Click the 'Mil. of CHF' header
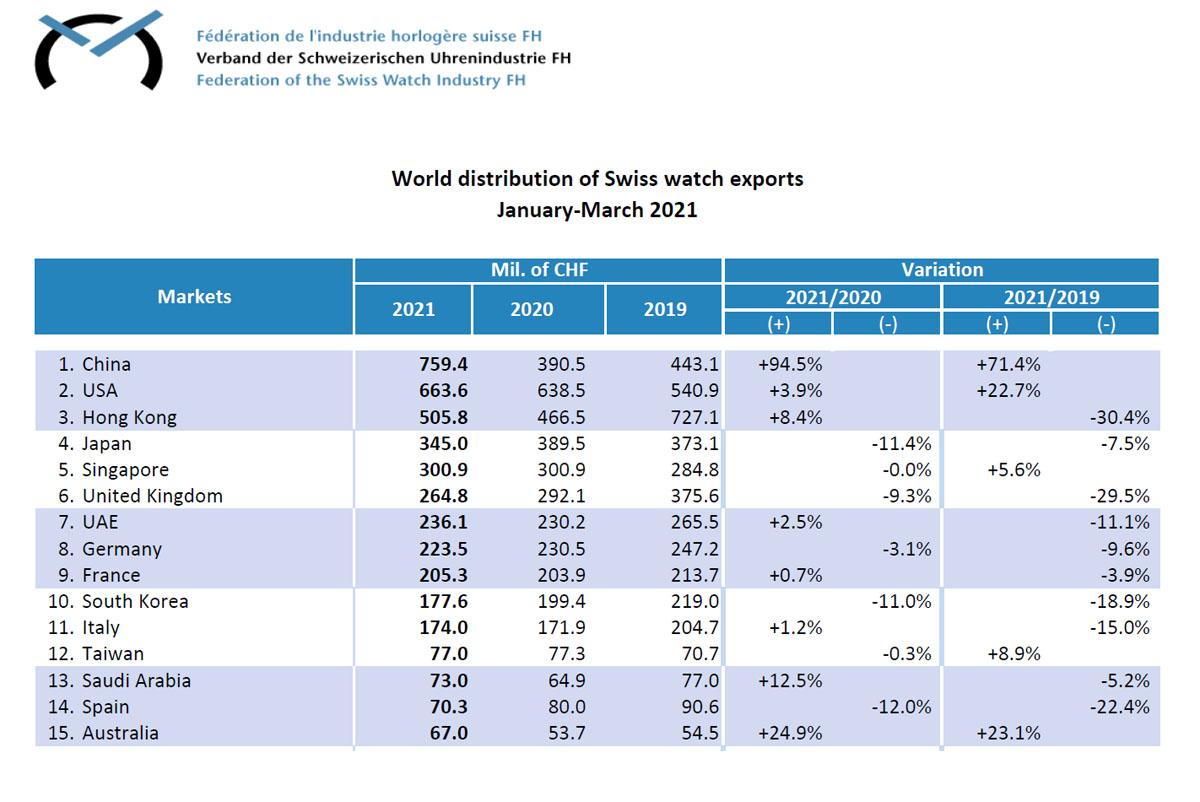 tap(537, 270)
